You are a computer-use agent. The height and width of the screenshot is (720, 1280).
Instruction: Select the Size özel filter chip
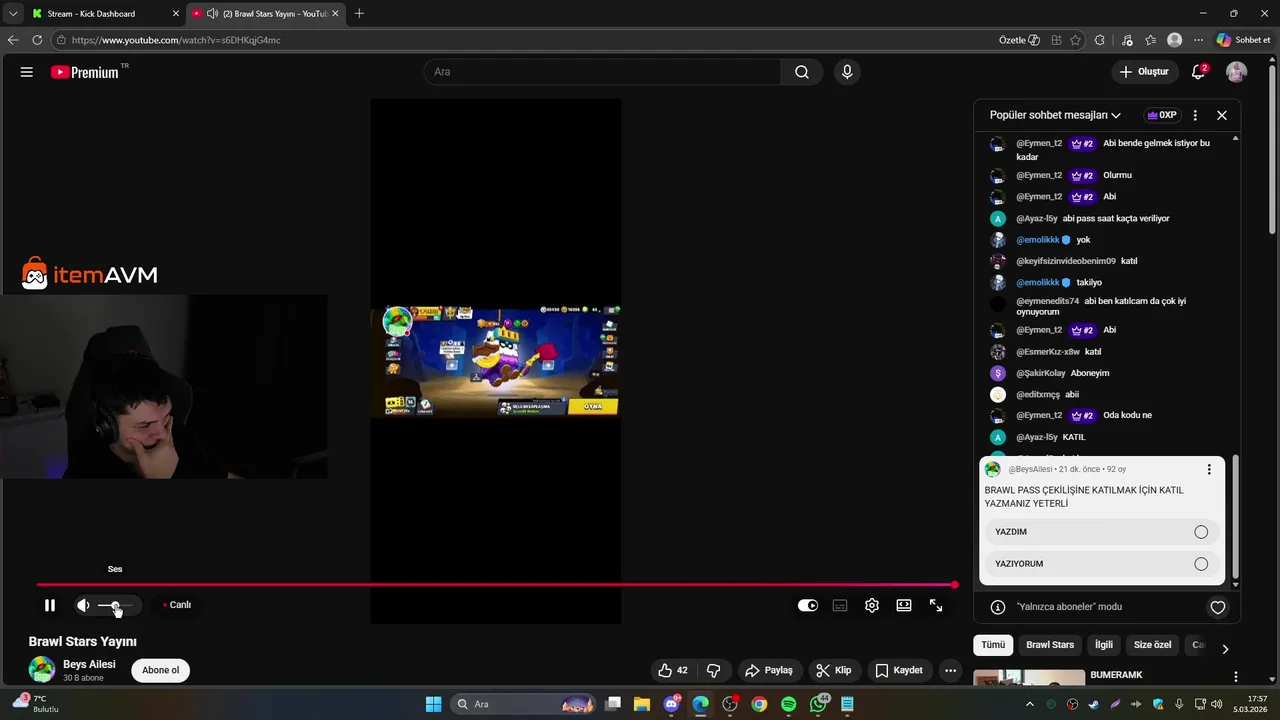pyautogui.click(x=1152, y=645)
